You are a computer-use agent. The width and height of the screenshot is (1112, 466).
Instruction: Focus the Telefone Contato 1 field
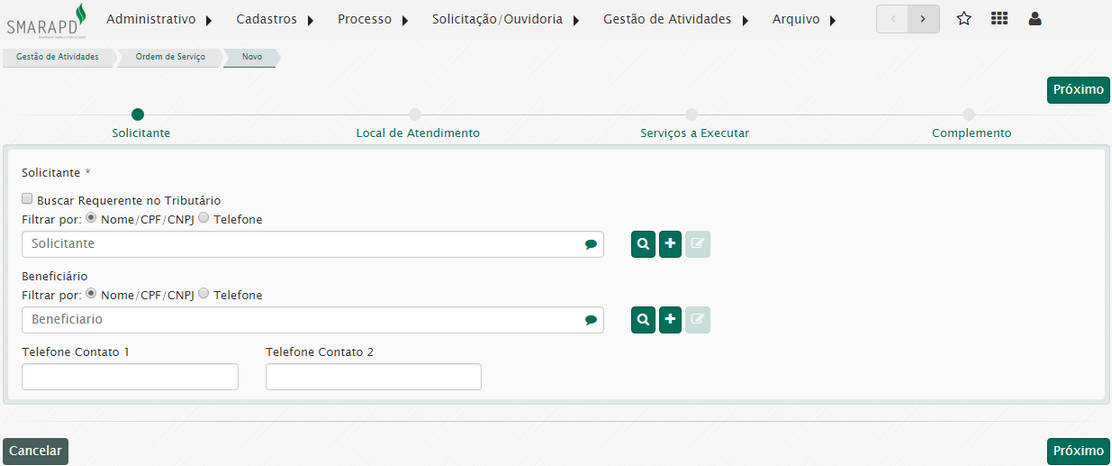pyautogui.click(x=130, y=377)
